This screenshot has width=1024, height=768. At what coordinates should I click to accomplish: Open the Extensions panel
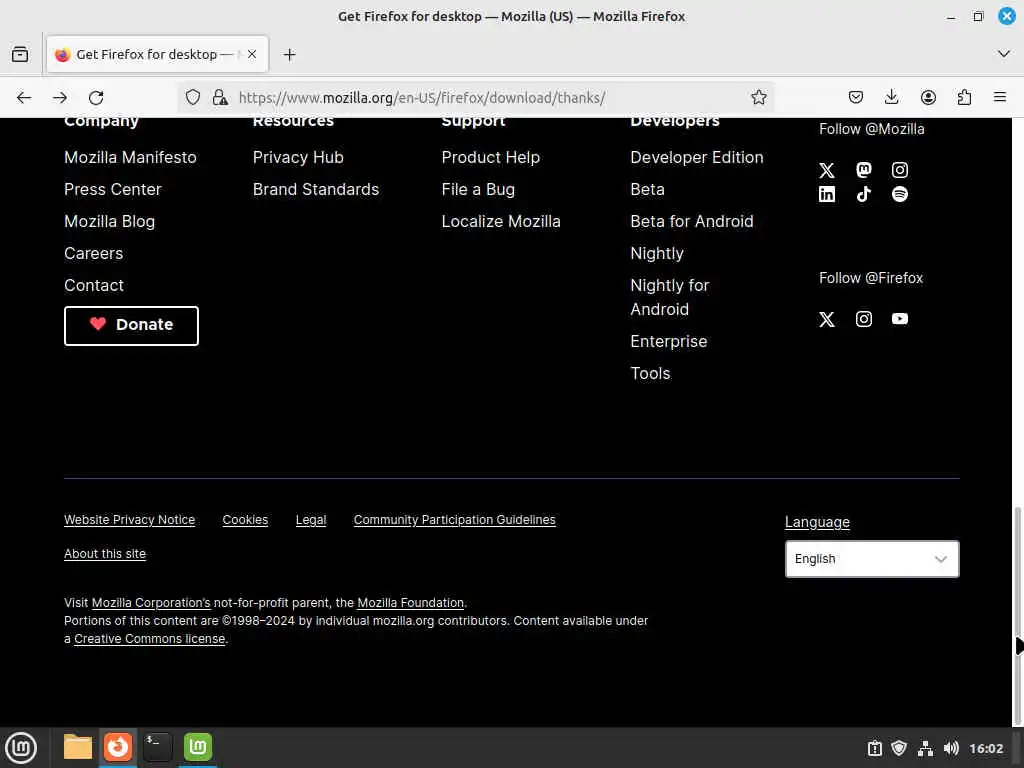click(964, 97)
